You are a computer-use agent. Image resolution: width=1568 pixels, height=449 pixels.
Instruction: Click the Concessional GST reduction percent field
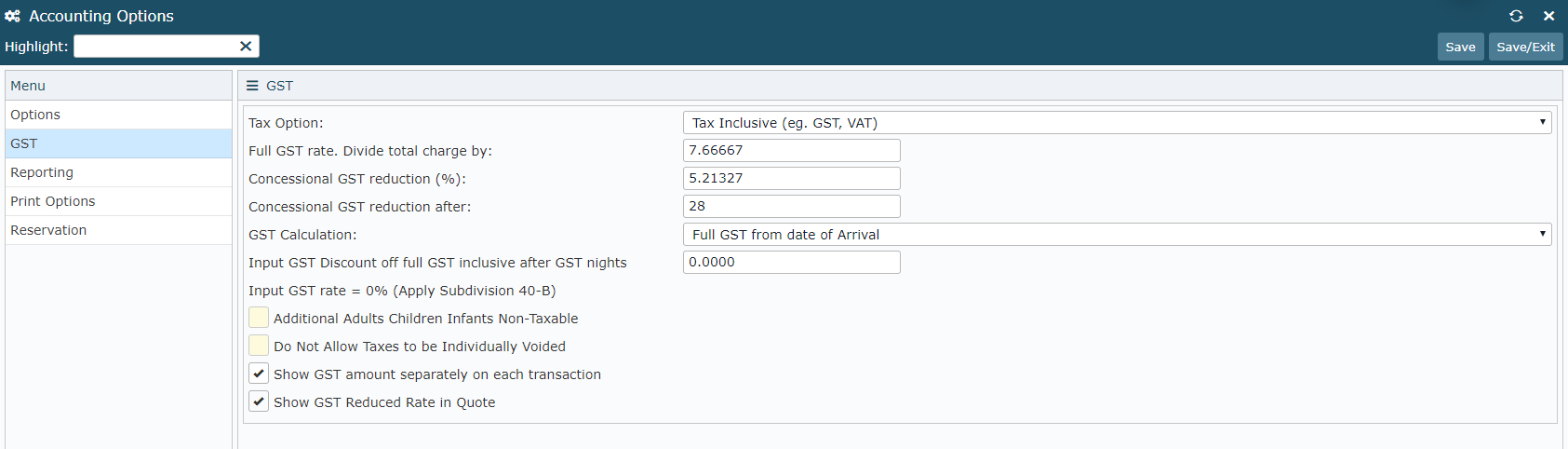pyautogui.click(x=791, y=178)
